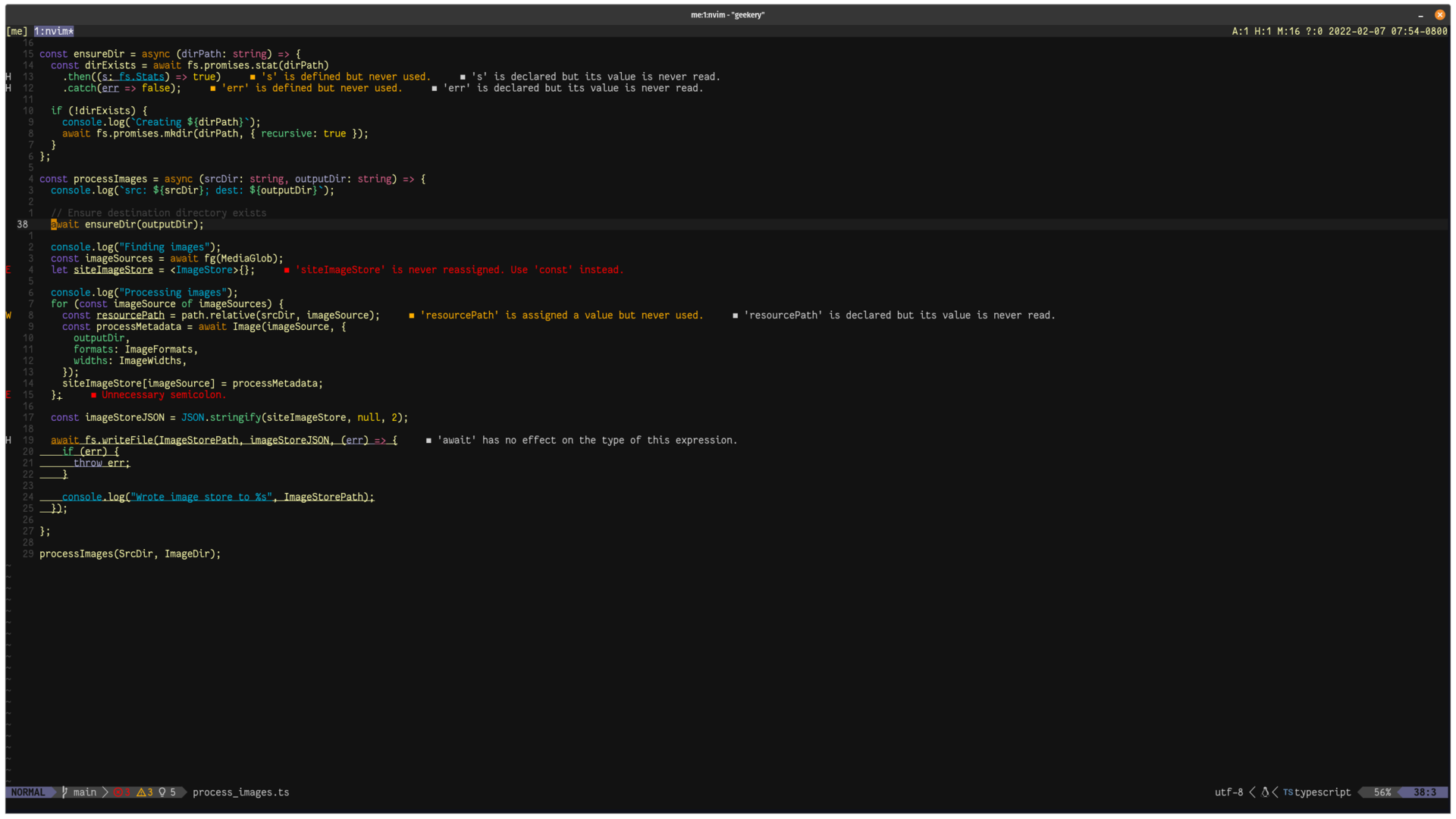Viewport: 1456px width, 819px height.
Task: Click the lightbulb hint count icon
Action: [162, 792]
